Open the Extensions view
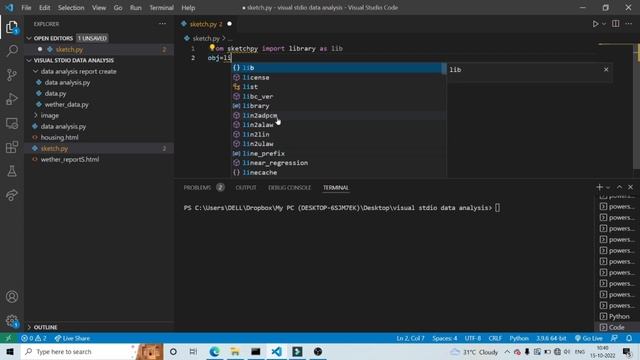Image resolution: width=640 pixels, height=360 pixels. 12,147
